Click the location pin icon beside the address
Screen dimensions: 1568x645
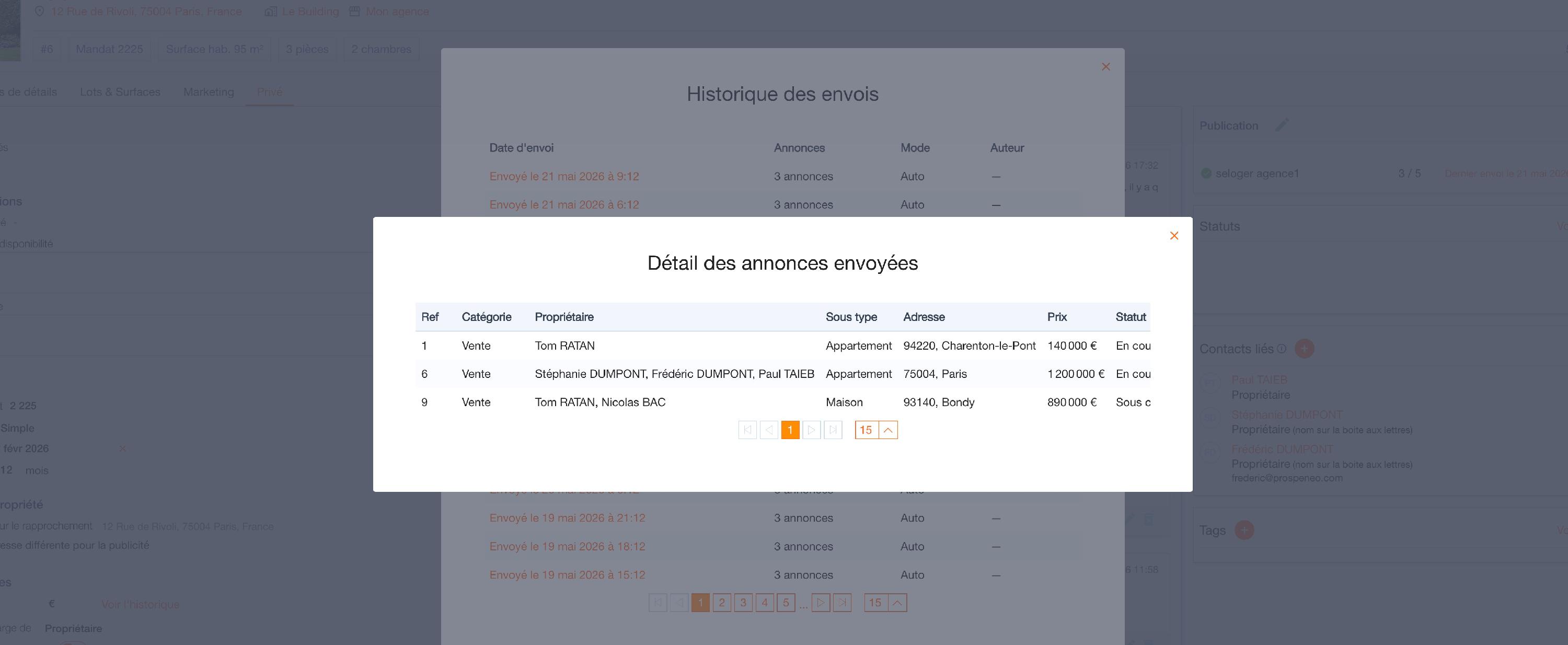pyautogui.click(x=40, y=11)
